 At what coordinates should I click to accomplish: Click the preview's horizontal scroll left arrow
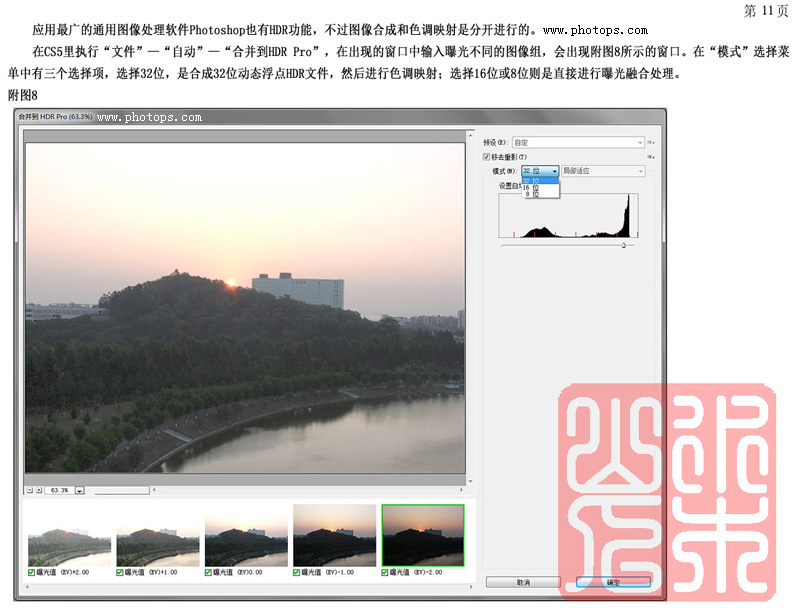(x=154, y=490)
